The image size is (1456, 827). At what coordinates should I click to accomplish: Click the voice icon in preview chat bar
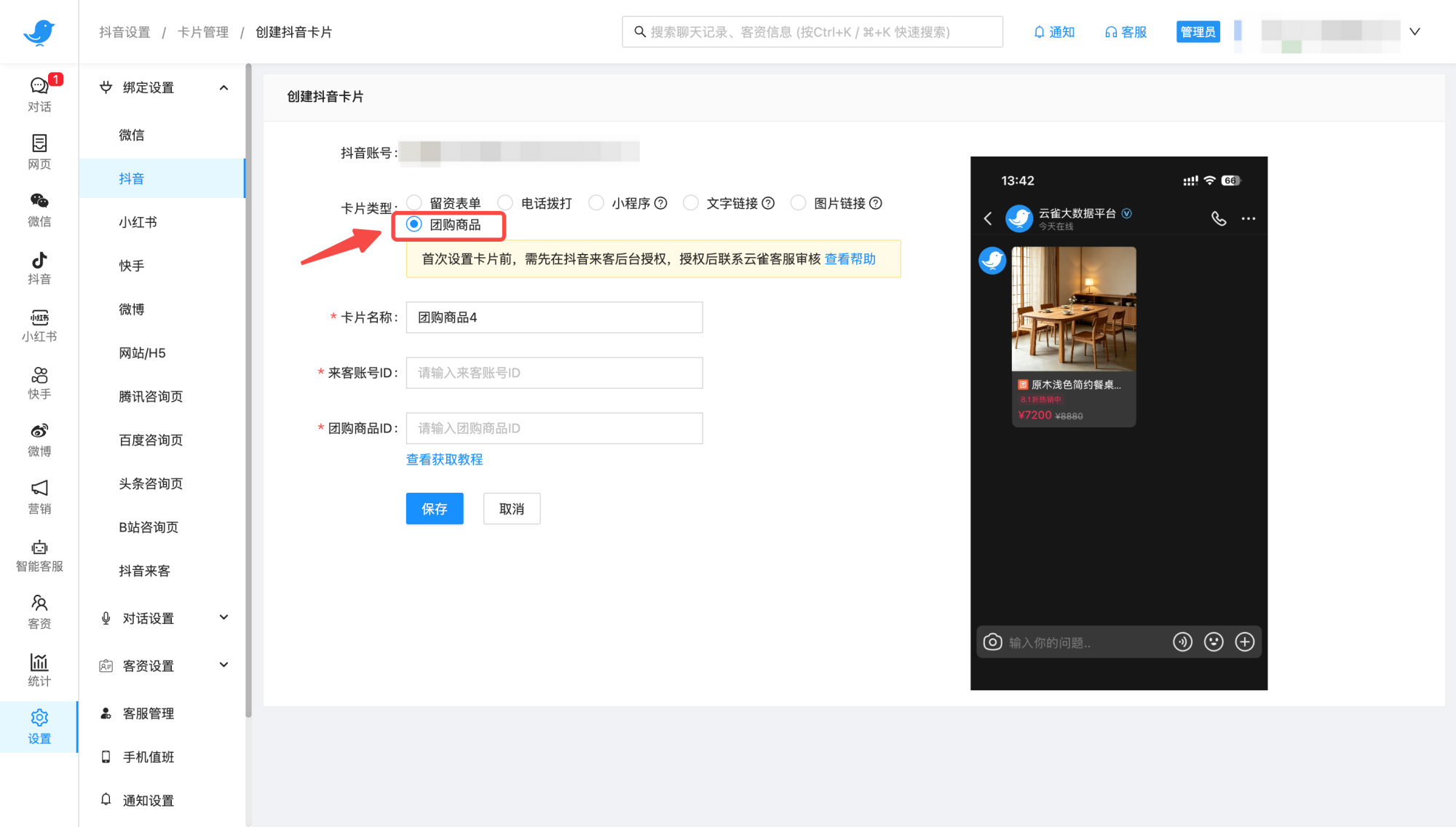1182,641
